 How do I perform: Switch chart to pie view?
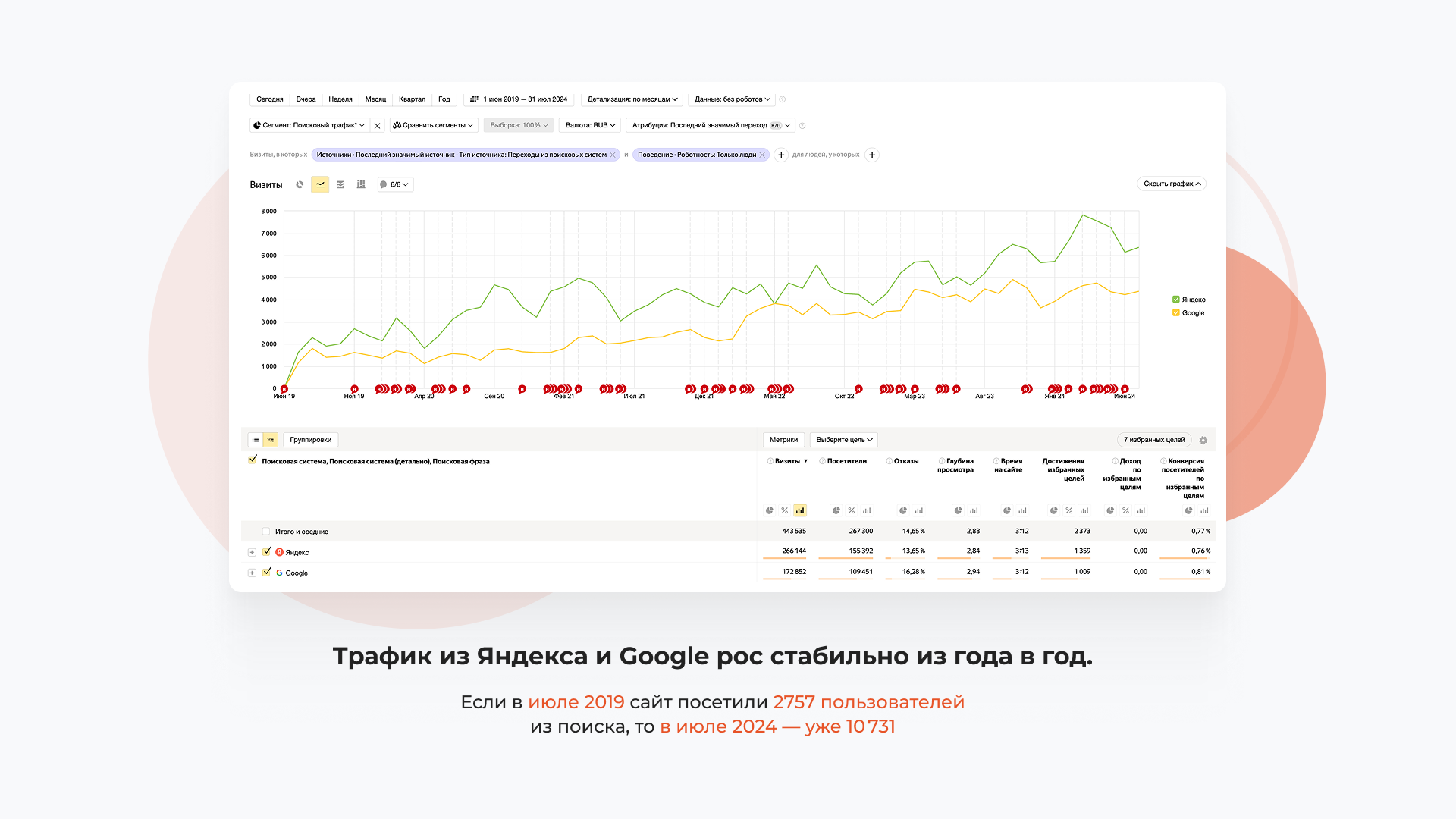coord(300,184)
